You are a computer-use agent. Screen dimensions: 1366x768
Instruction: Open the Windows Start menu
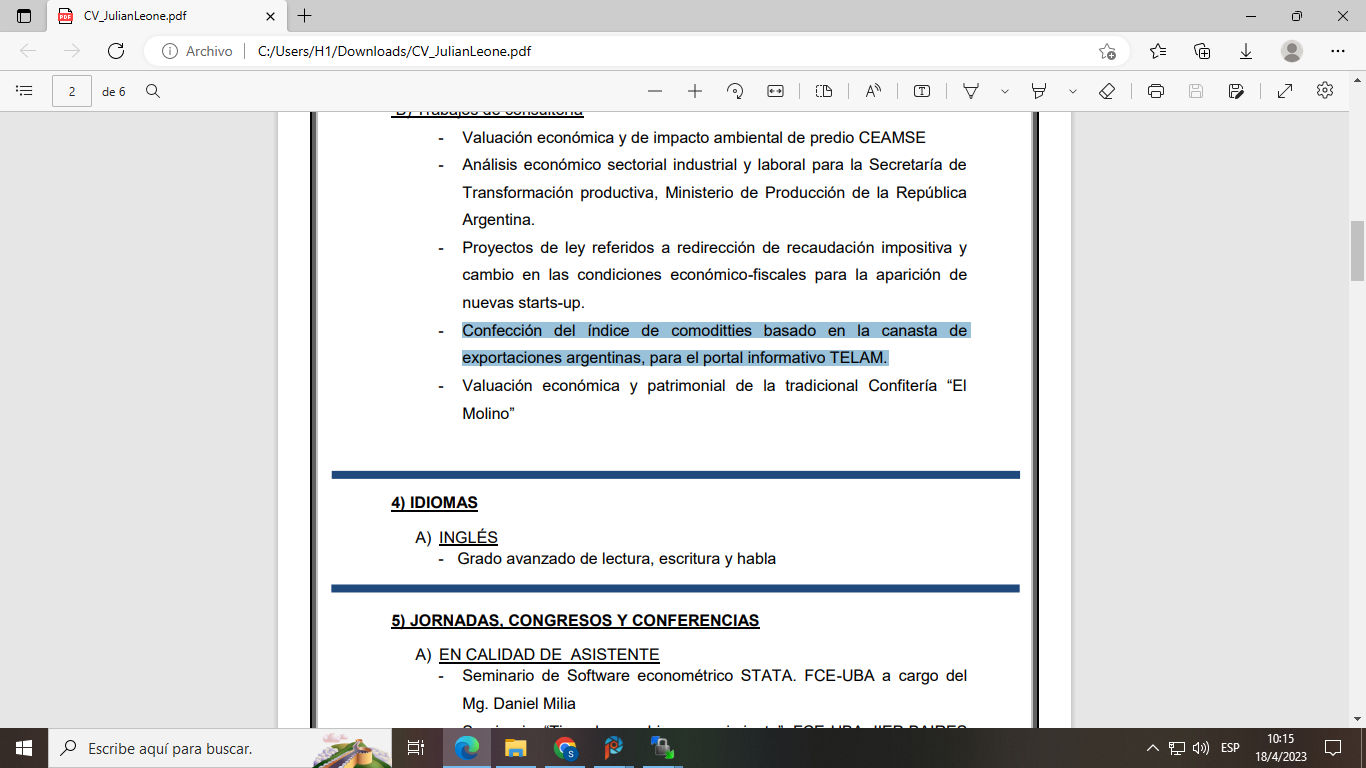(23, 748)
